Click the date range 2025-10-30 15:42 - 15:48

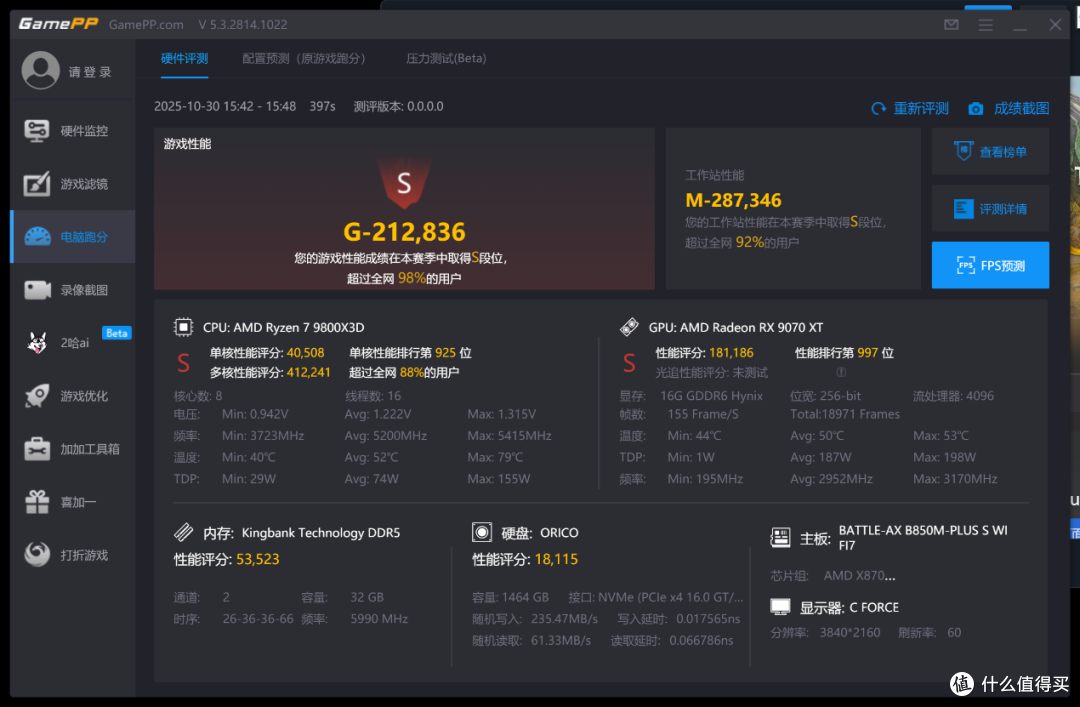[x=225, y=107]
